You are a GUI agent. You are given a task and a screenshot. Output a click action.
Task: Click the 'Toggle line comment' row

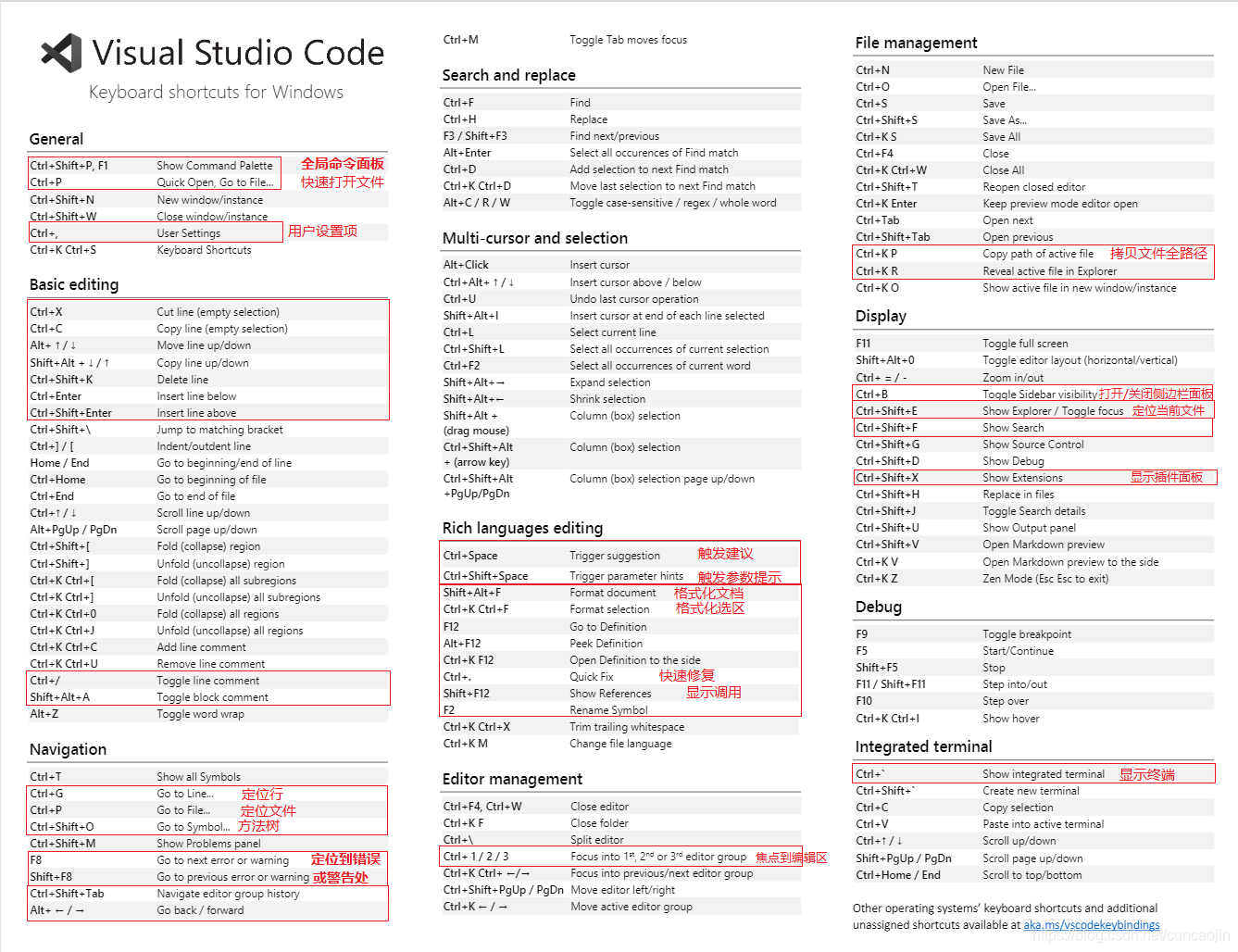pos(208,681)
